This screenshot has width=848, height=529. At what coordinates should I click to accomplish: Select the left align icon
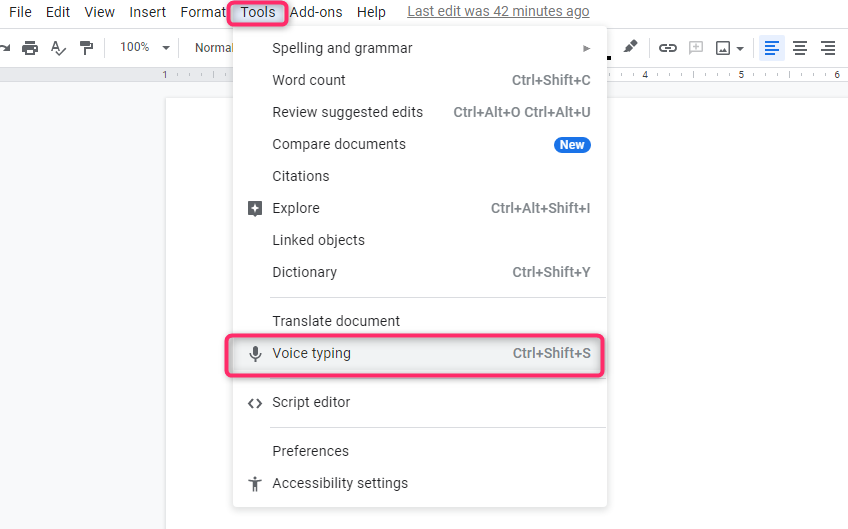point(772,48)
